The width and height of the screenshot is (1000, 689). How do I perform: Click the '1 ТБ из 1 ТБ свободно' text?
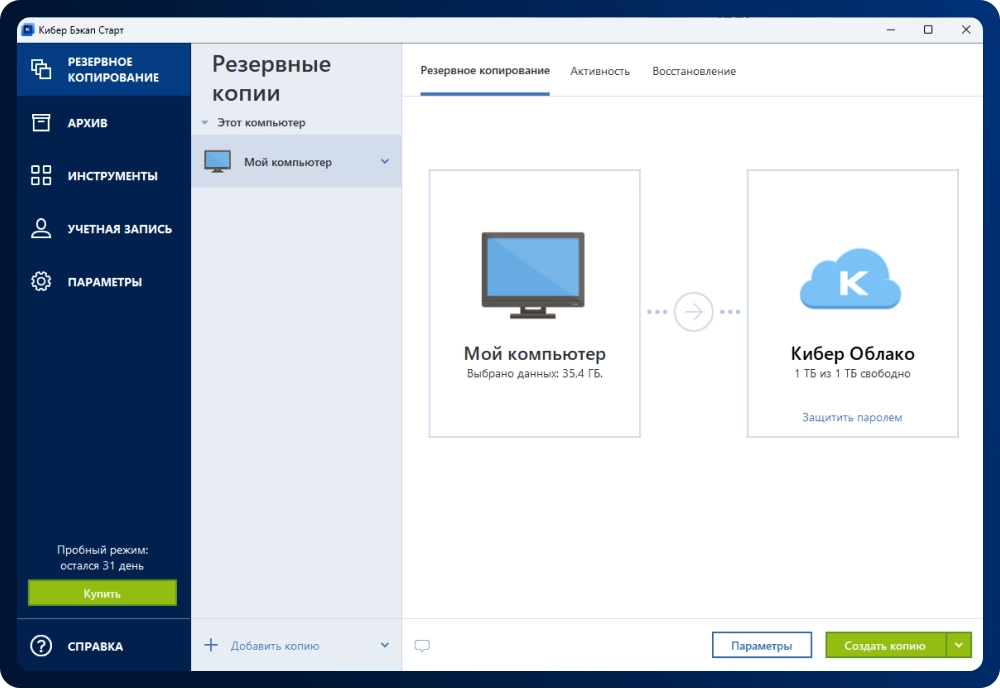pyautogui.click(x=852, y=374)
